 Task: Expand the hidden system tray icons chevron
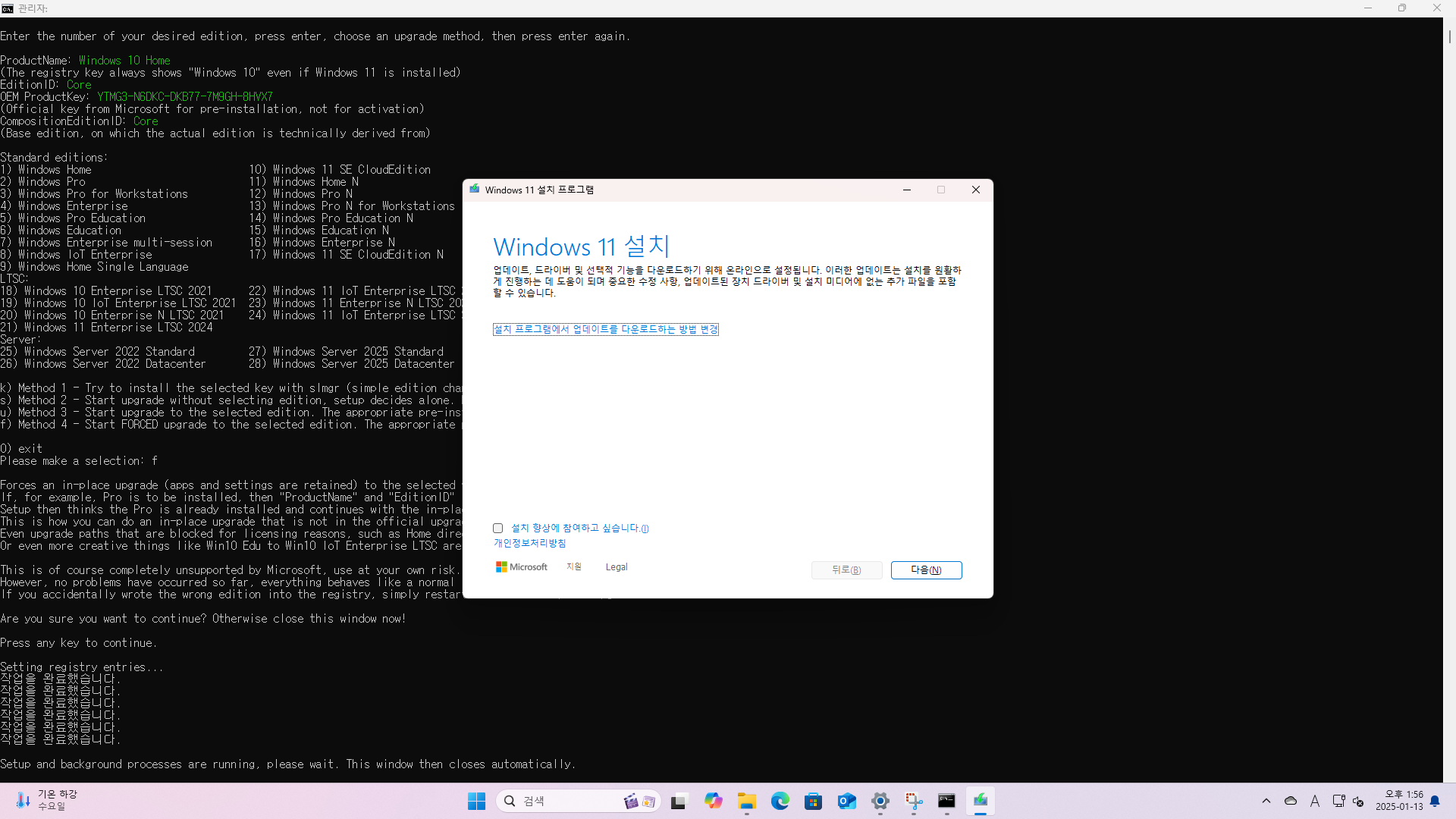pos(1266,801)
